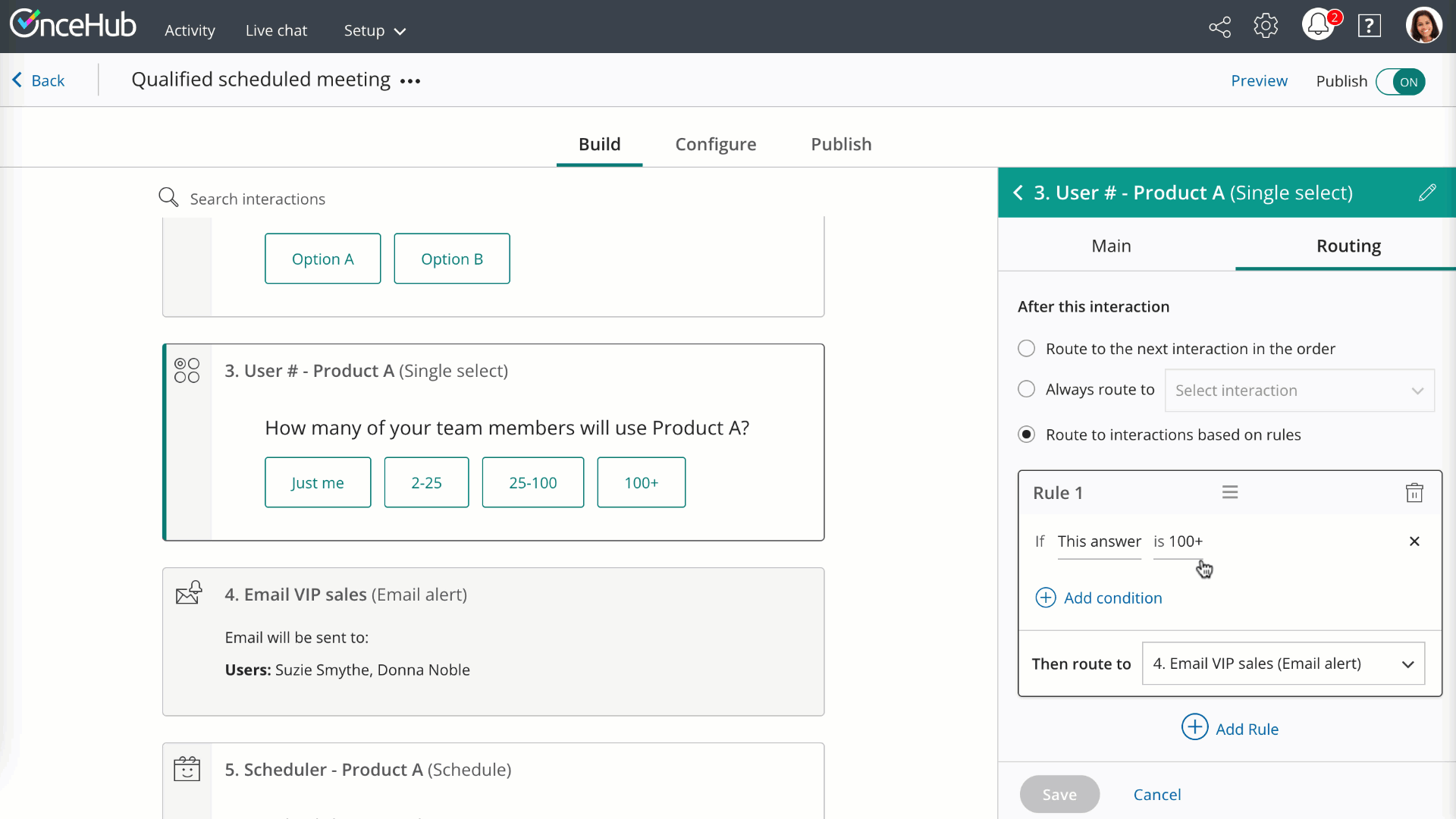Click the pencil edit icon in panel header

click(1426, 193)
